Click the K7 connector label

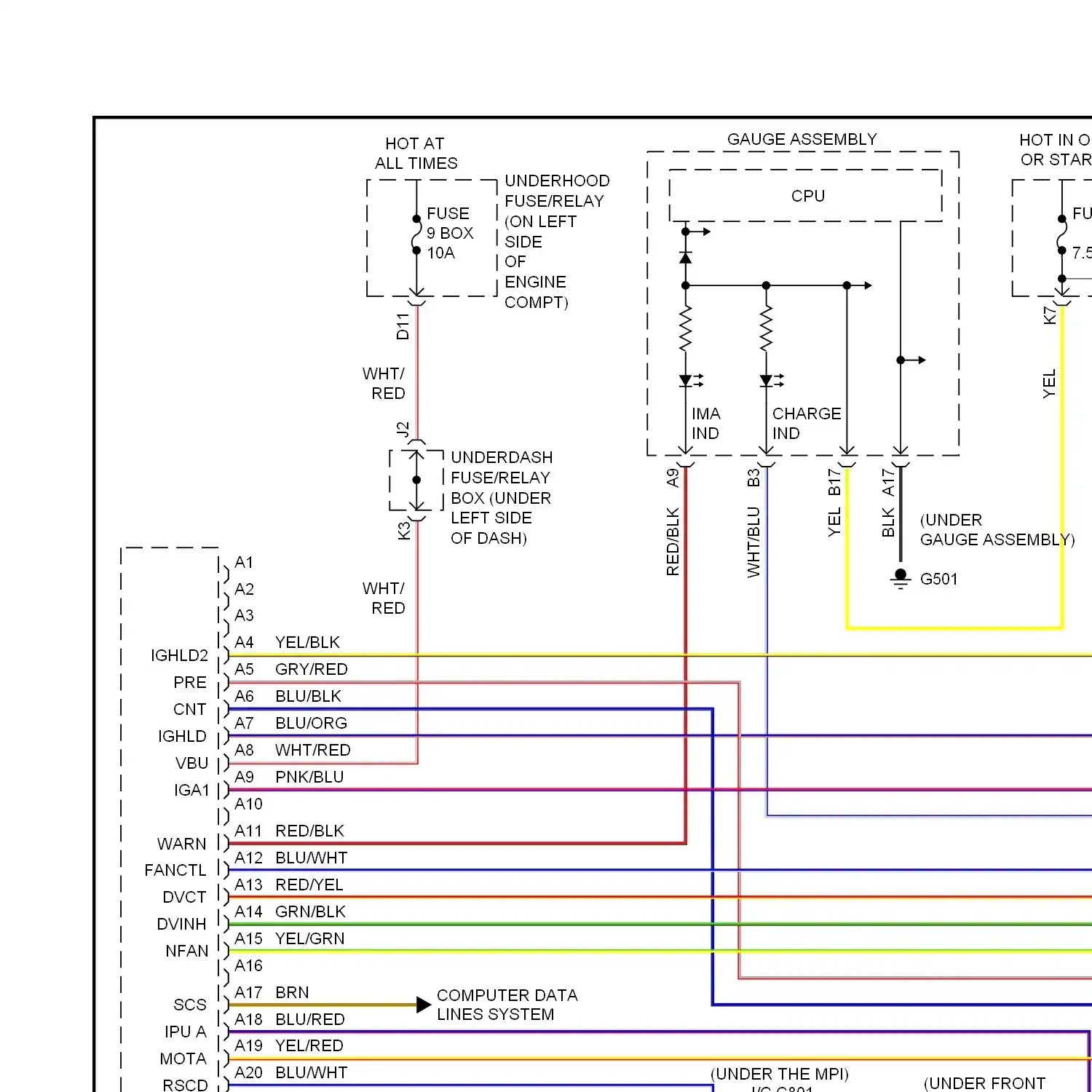(1049, 315)
